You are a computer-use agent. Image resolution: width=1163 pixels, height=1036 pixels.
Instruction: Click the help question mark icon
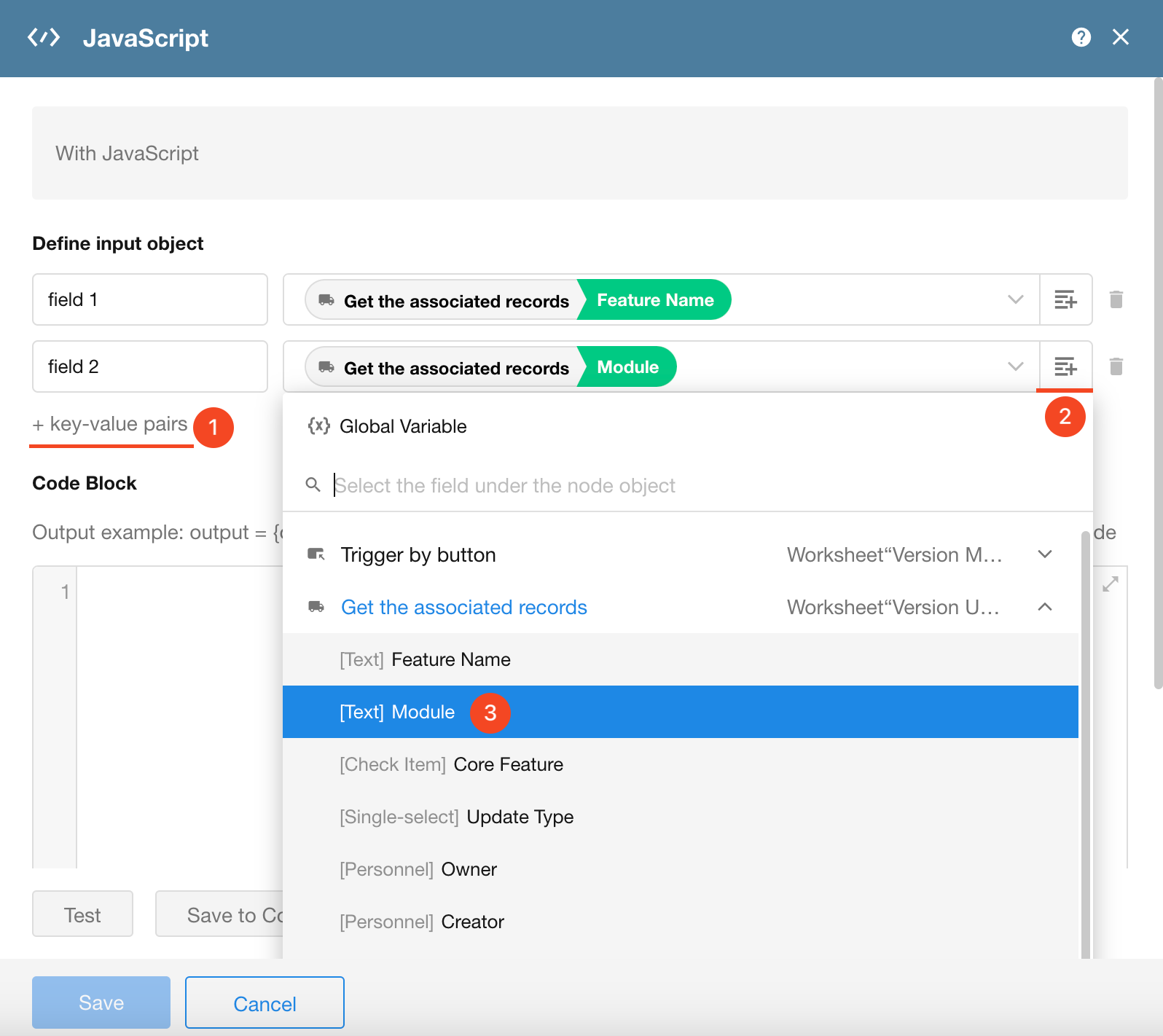click(x=1081, y=37)
